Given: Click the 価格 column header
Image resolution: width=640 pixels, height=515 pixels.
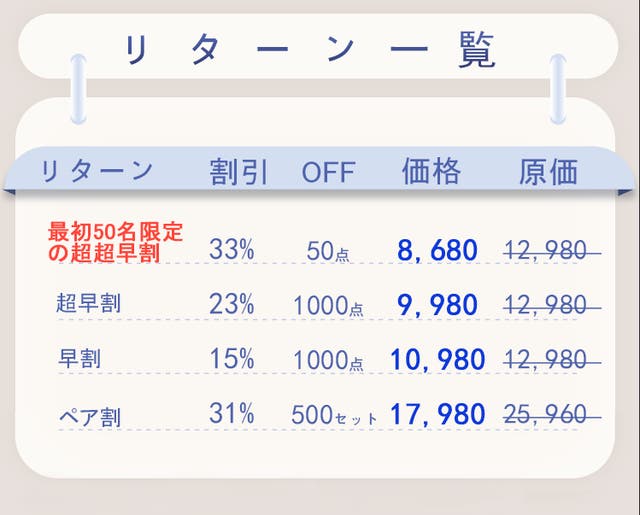Looking at the screenshot, I should [x=431, y=171].
